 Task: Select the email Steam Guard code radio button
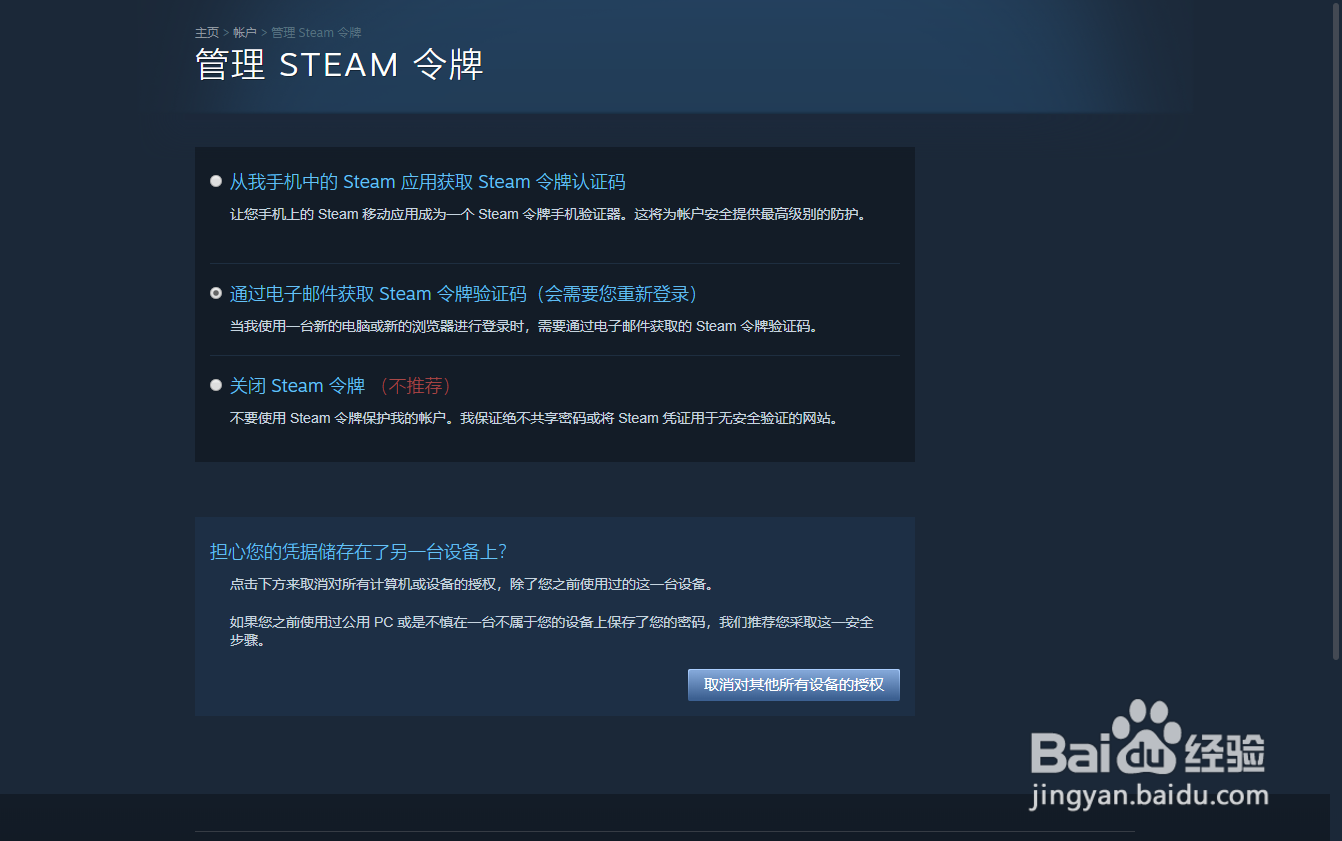tap(216, 293)
